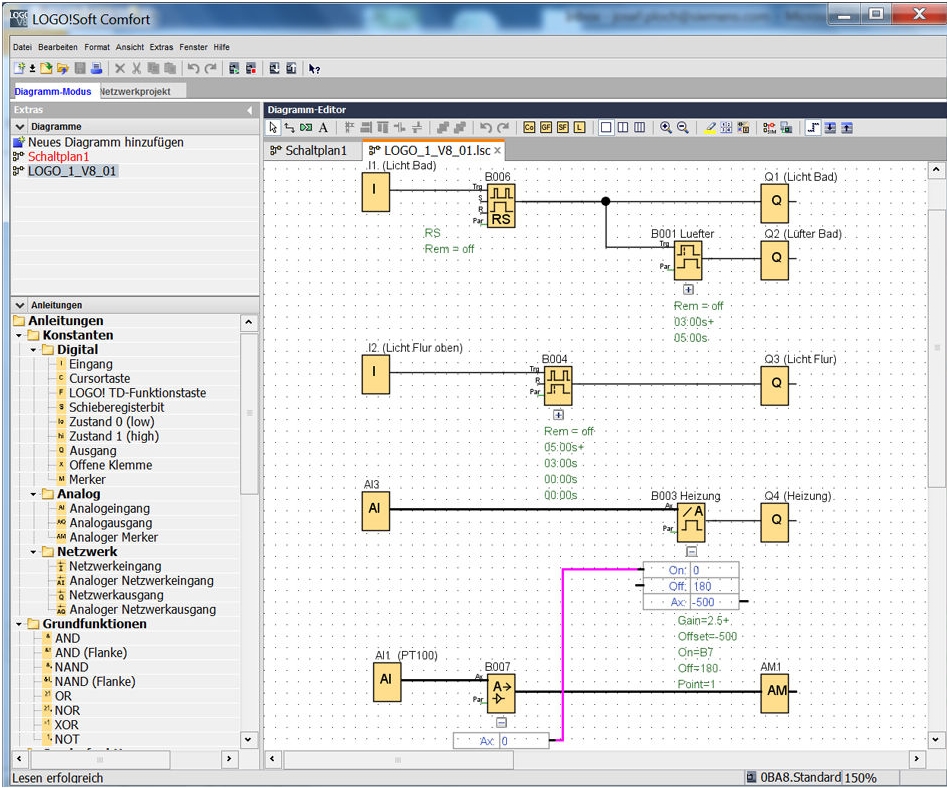Screen dimensions: 947x788
Task: Select Schaltplan1 in the diagram list
Action: (59, 157)
